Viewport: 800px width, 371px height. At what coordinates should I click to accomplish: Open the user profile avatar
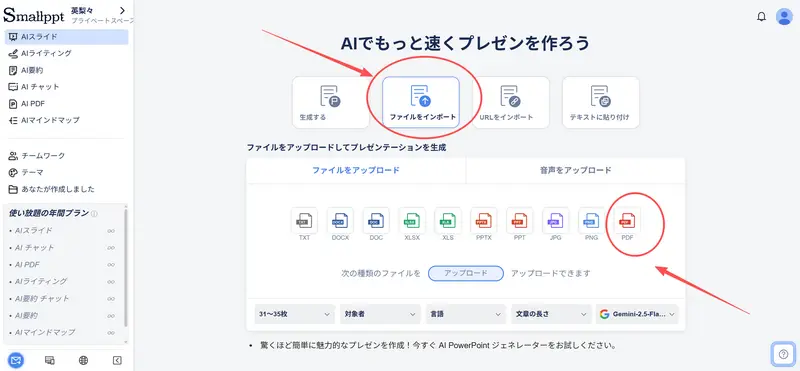pos(784,17)
